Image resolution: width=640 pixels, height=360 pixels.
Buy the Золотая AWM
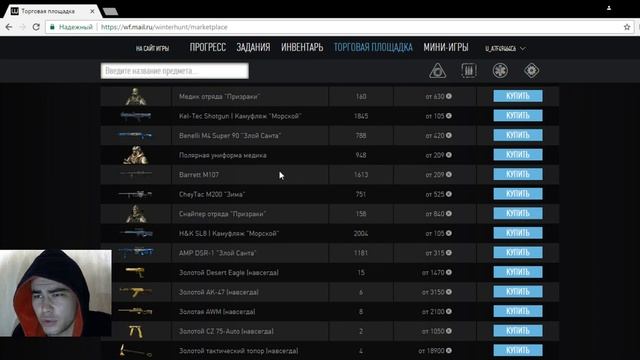[x=518, y=311]
